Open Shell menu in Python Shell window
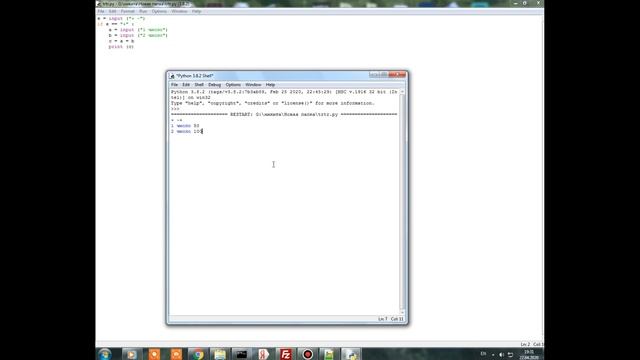Viewport: 640px width, 360px height. click(199, 85)
